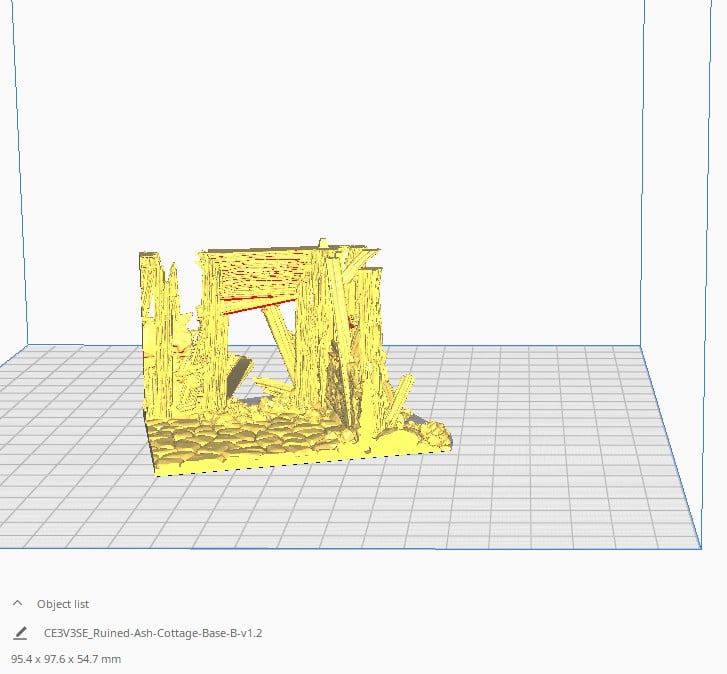Click the tall right wall pillar of the cottage

pos(365,320)
